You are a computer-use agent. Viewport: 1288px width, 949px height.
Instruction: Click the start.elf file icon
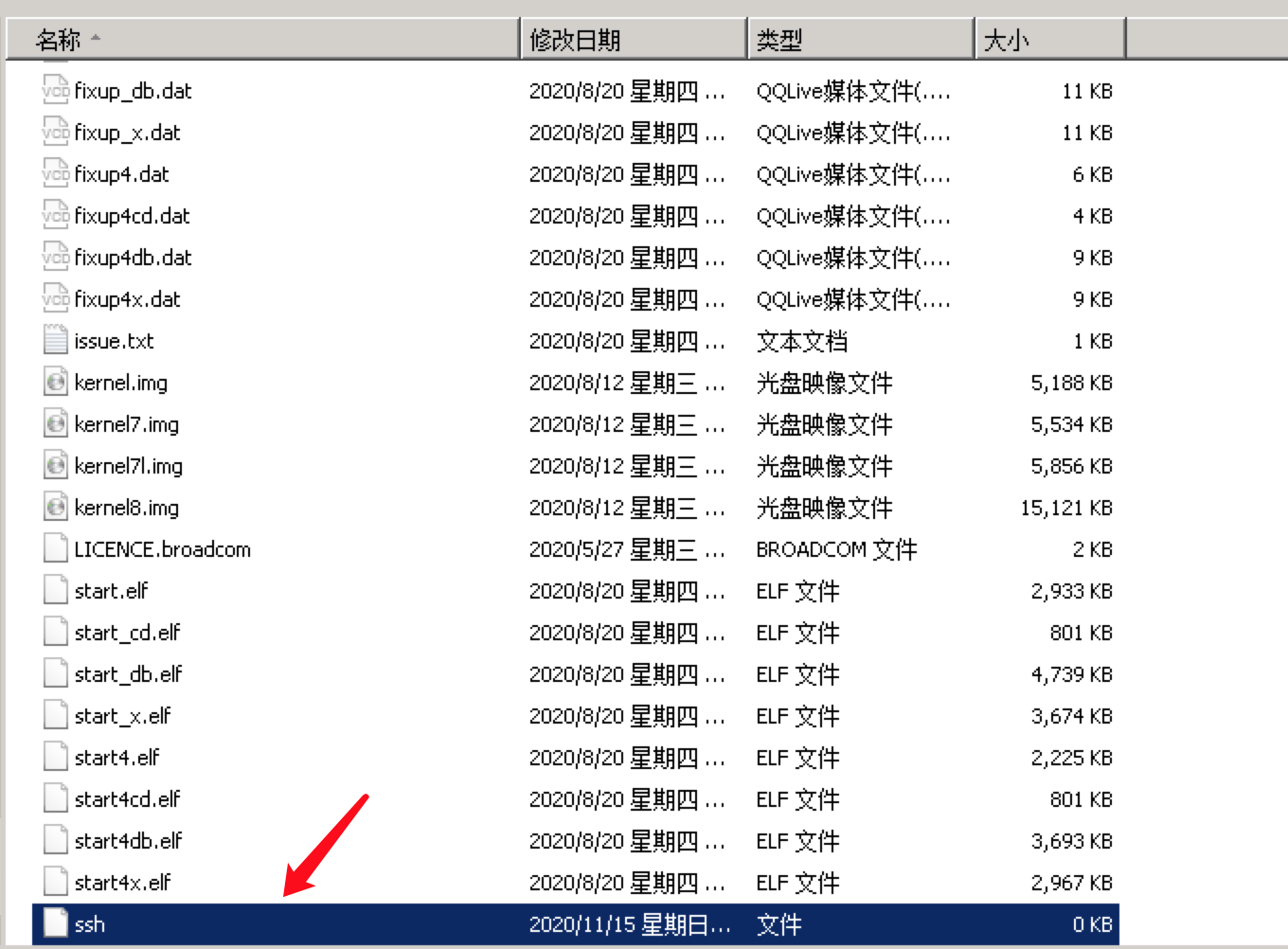pyautogui.click(x=56, y=590)
